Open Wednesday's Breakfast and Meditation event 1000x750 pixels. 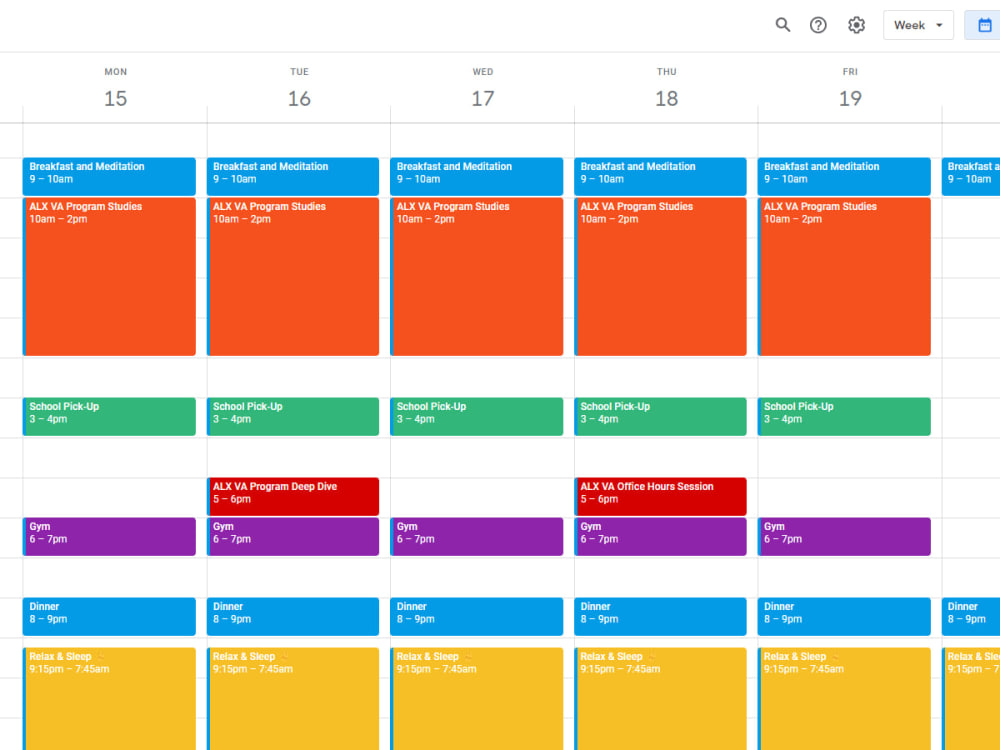click(x=476, y=177)
